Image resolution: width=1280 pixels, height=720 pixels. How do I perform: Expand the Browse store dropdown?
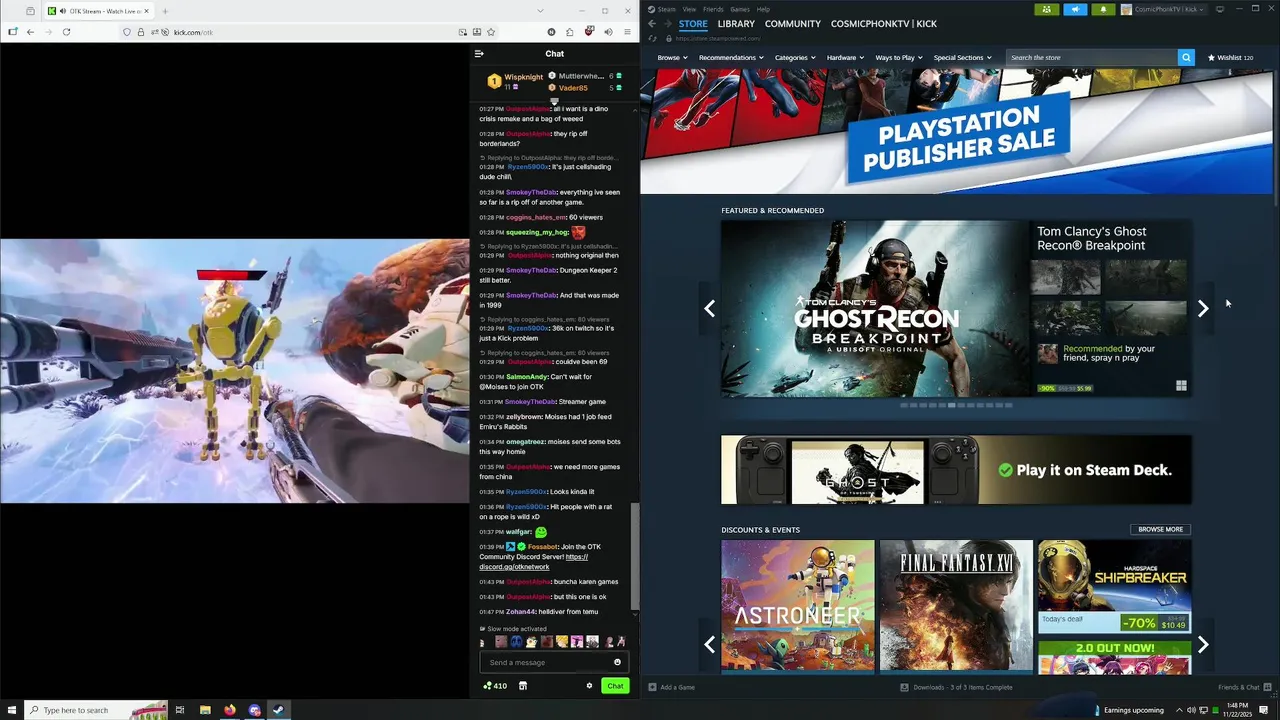click(672, 57)
